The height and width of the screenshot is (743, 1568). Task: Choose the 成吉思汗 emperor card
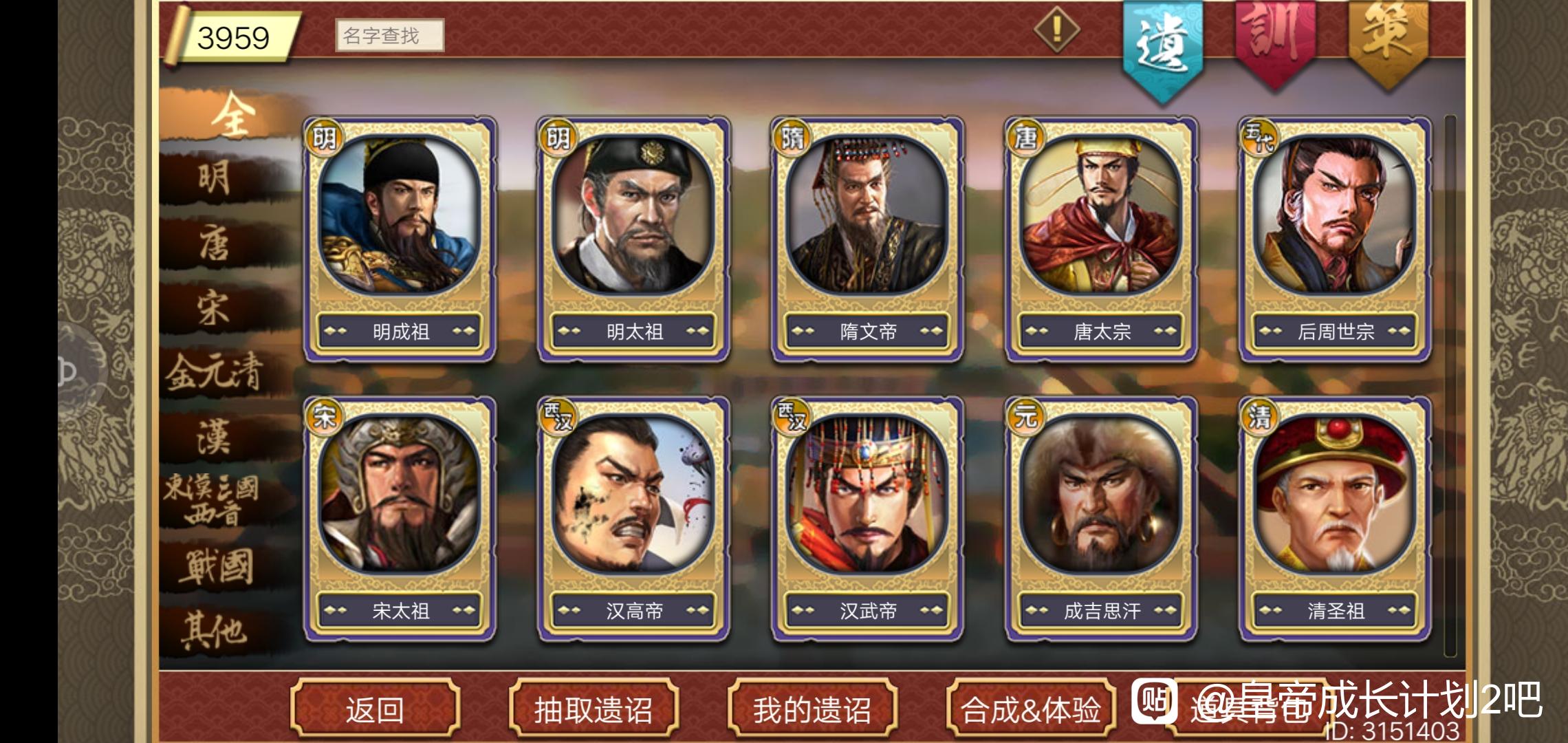(1101, 518)
